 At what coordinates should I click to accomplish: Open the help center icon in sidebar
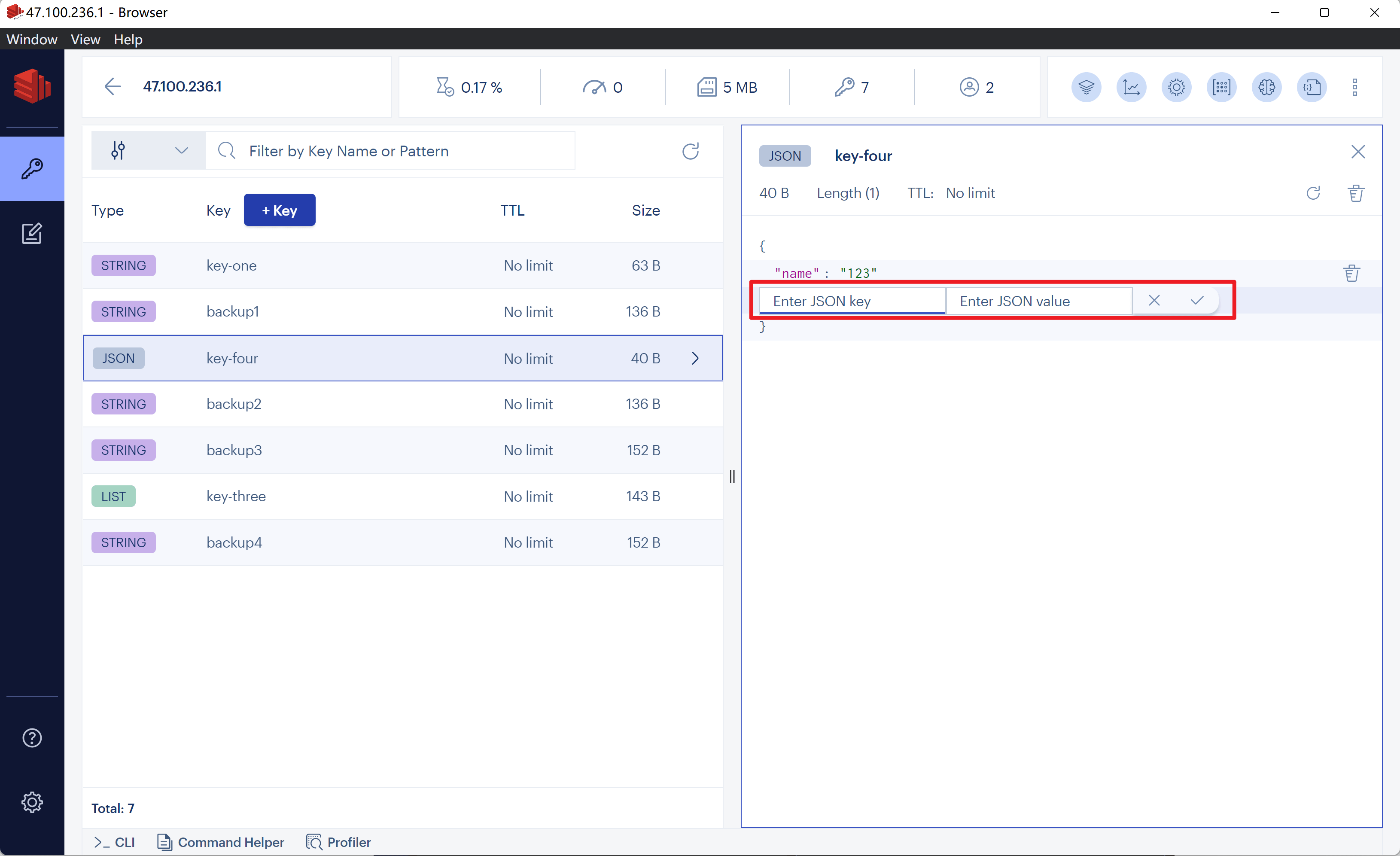32,738
